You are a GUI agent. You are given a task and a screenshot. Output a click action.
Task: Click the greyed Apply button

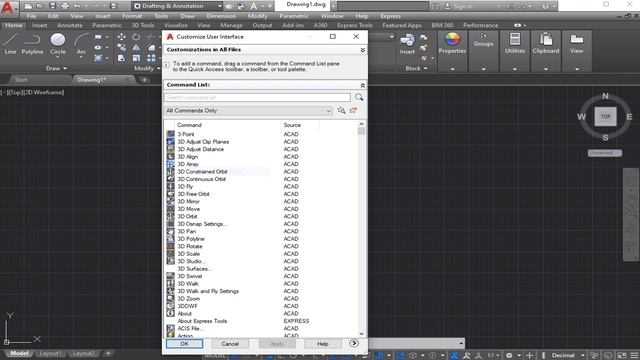click(x=277, y=344)
